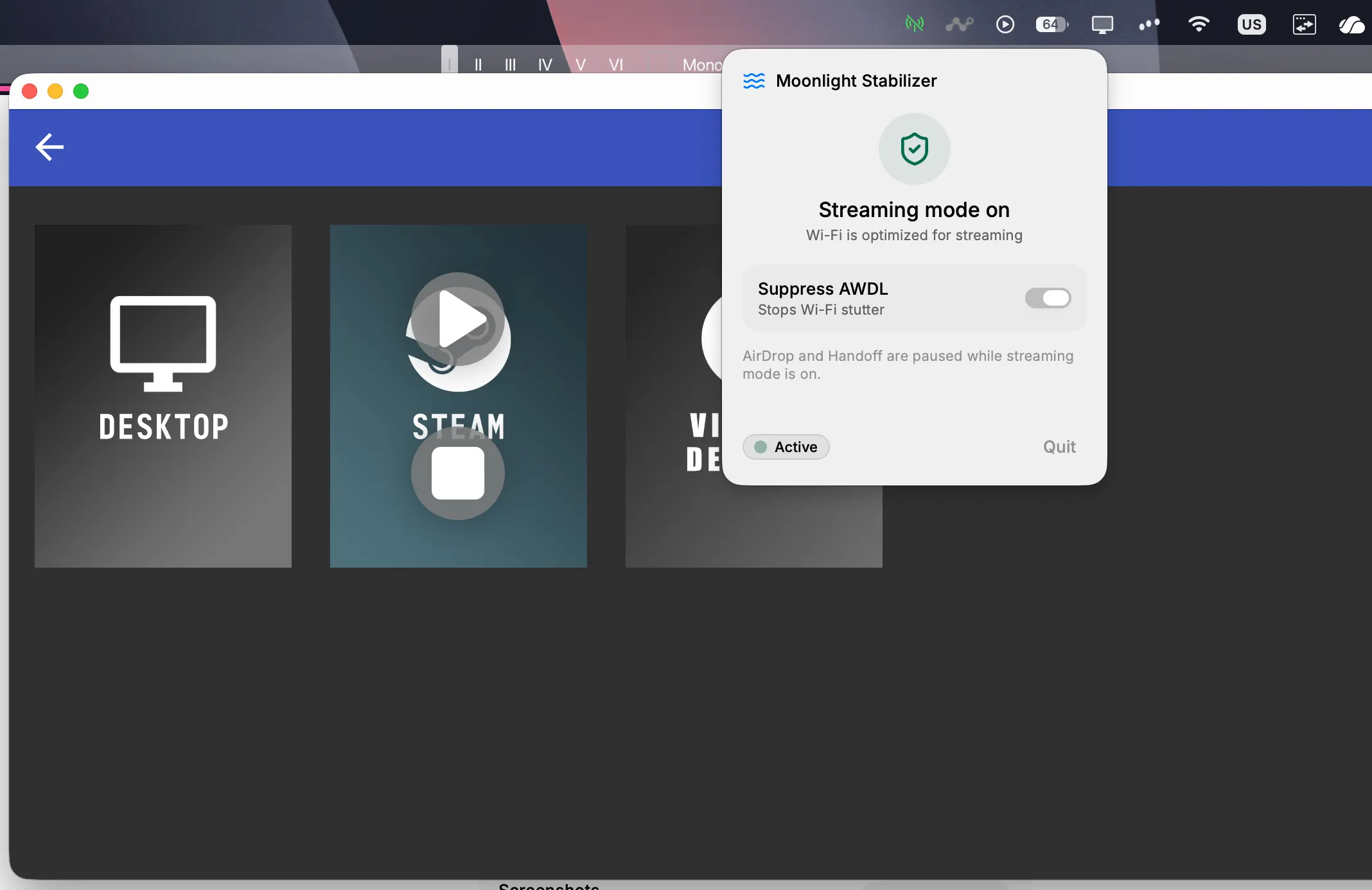Click 'Wi-Fi is optimized for streaming' text
This screenshot has width=1372, height=890.
click(x=914, y=235)
